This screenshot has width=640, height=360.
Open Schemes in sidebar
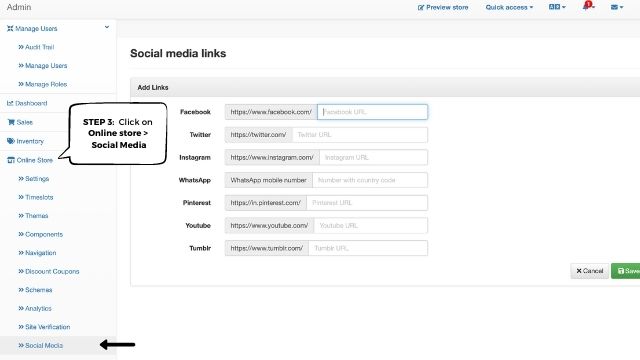35,290
